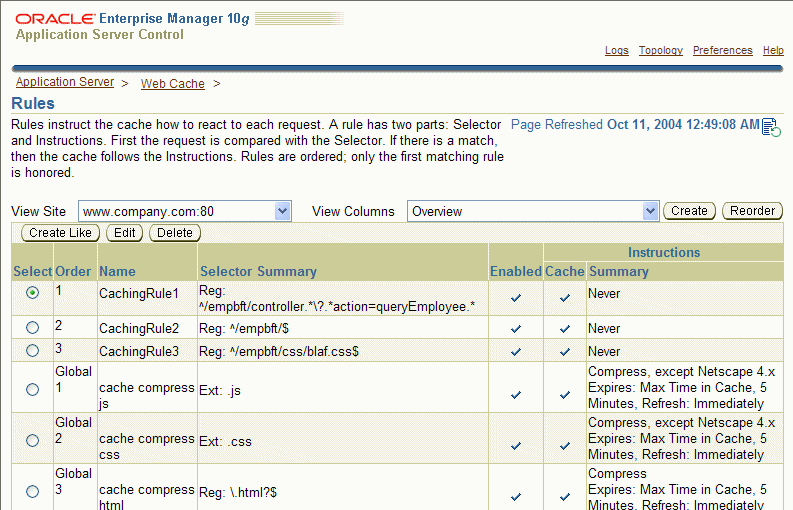The height and width of the screenshot is (510, 793).
Task: Click the Cache checkmark for cache compress css
Action: click(x=564, y=446)
